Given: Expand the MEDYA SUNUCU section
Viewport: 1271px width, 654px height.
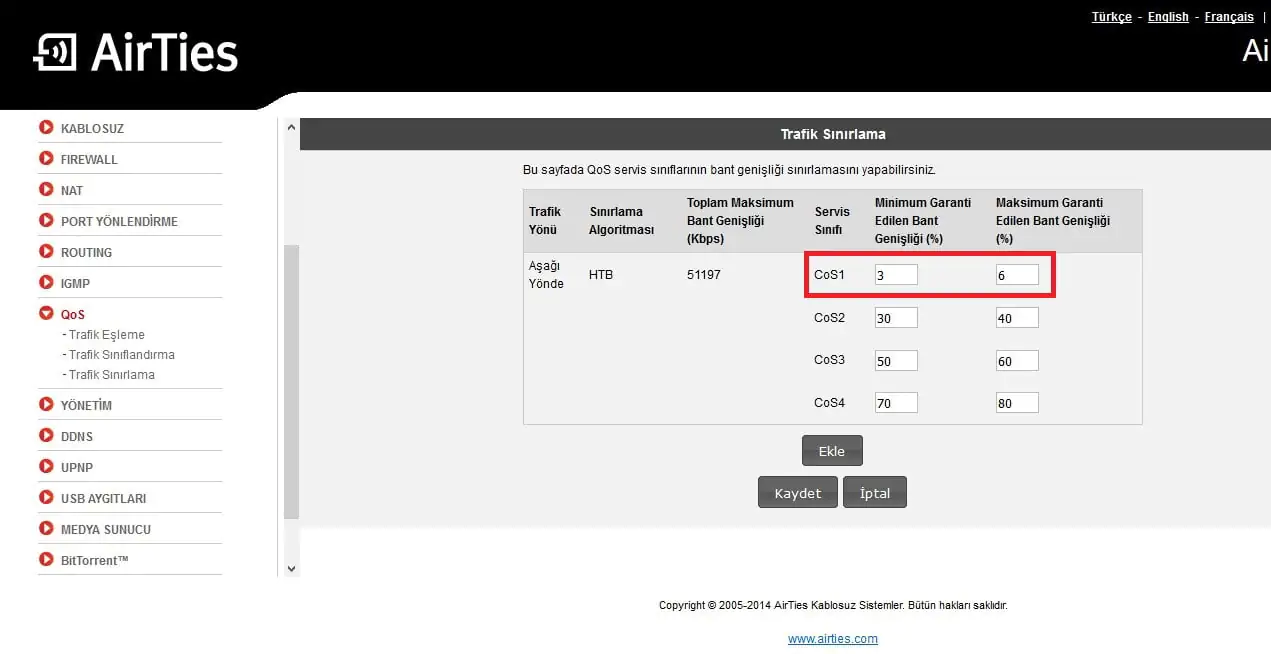Looking at the screenshot, I should 105,529.
